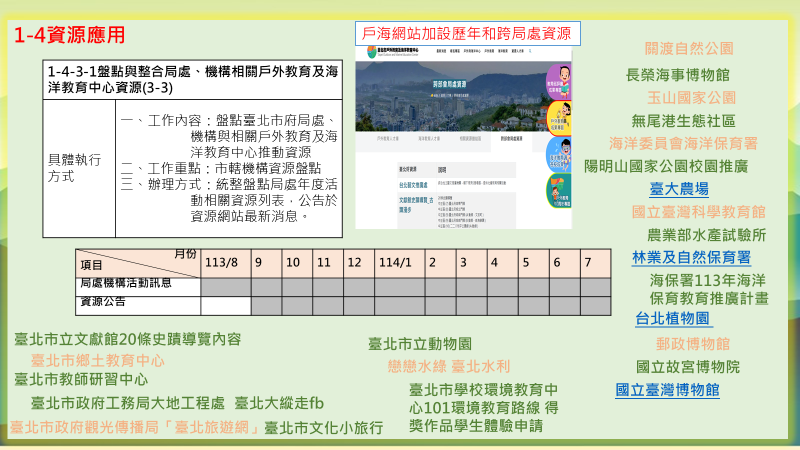Open the purple cartoon side badge
Screen dimensions: 800x450
(x=559, y=82)
